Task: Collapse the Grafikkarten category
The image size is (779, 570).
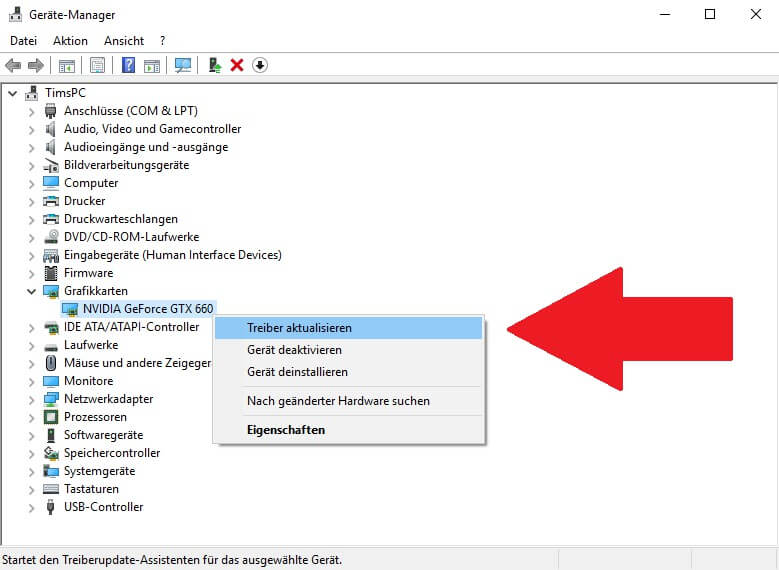Action: pos(31,291)
